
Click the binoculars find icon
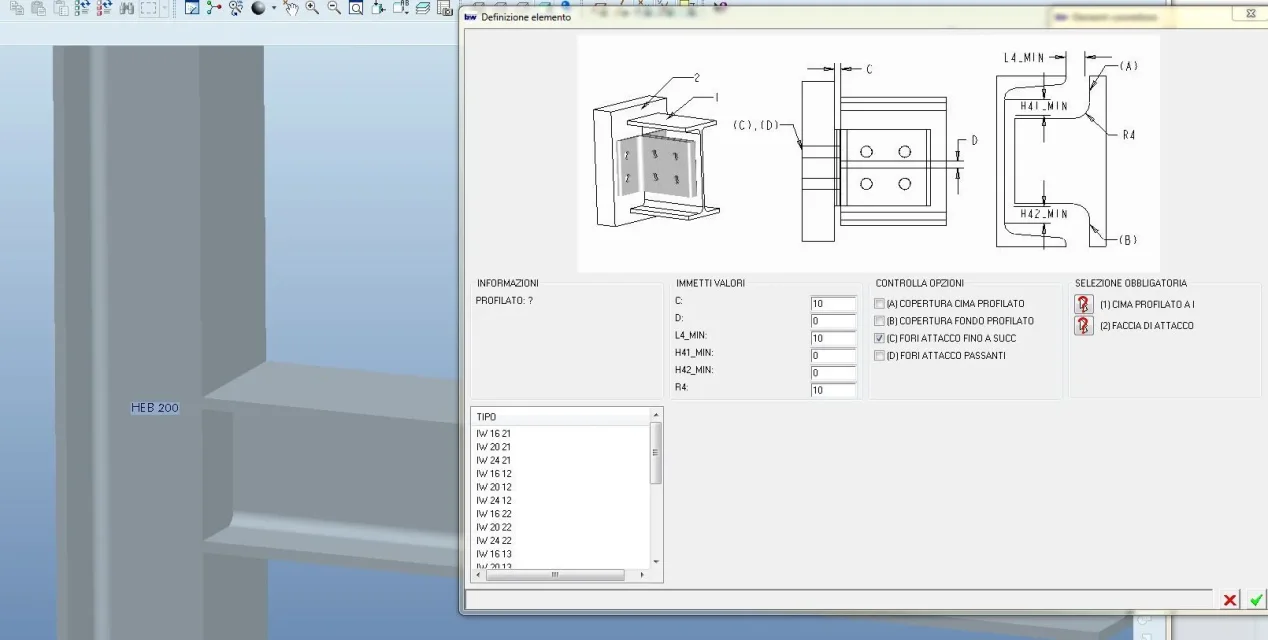pos(127,8)
